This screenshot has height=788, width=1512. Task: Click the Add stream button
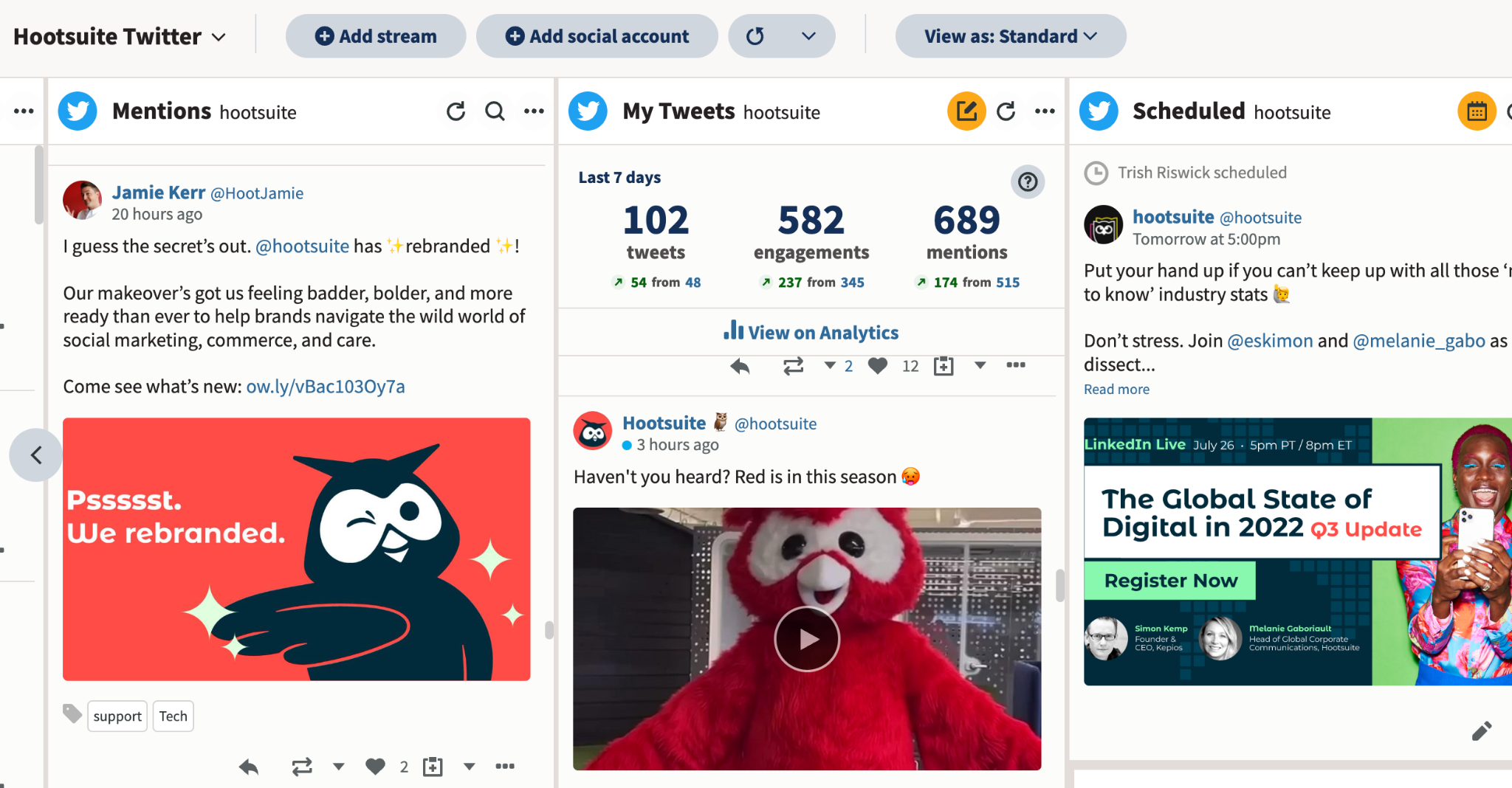376,36
